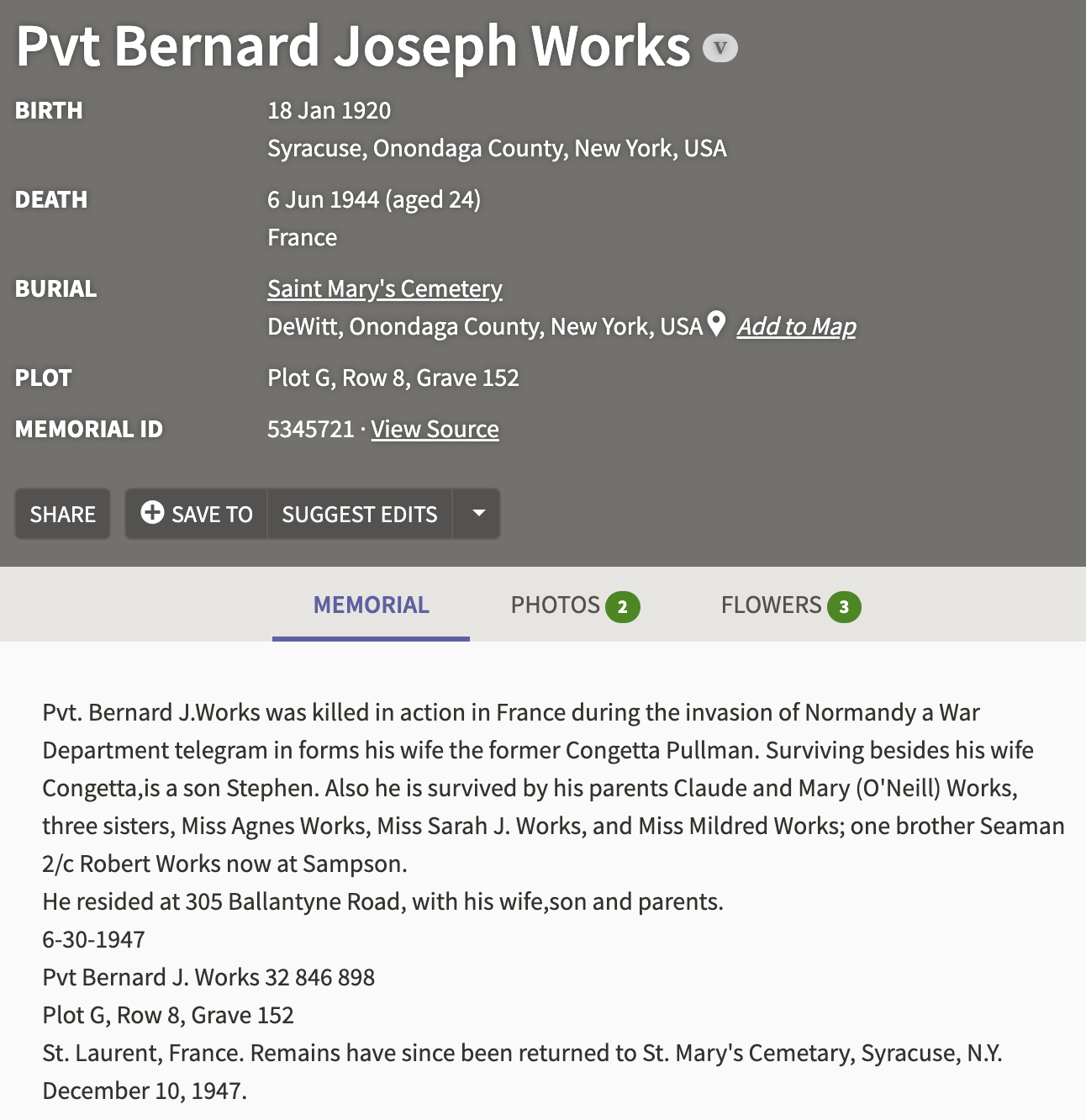The width and height of the screenshot is (1086, 1120).
Task: Click the 305 Ballantyne Road sentence in the bio
Action: [382, 901]
